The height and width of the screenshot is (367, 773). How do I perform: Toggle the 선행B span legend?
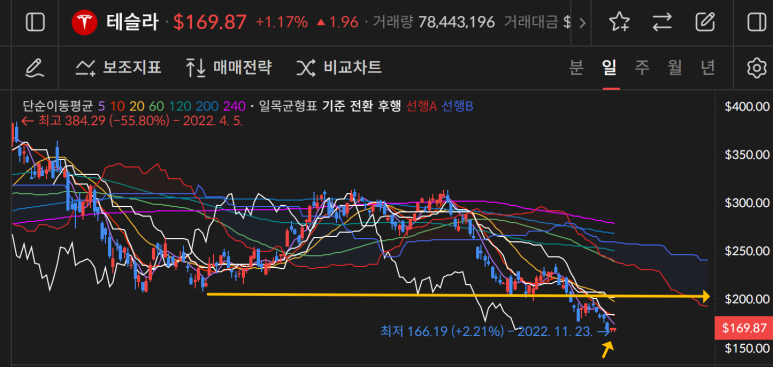457,106
